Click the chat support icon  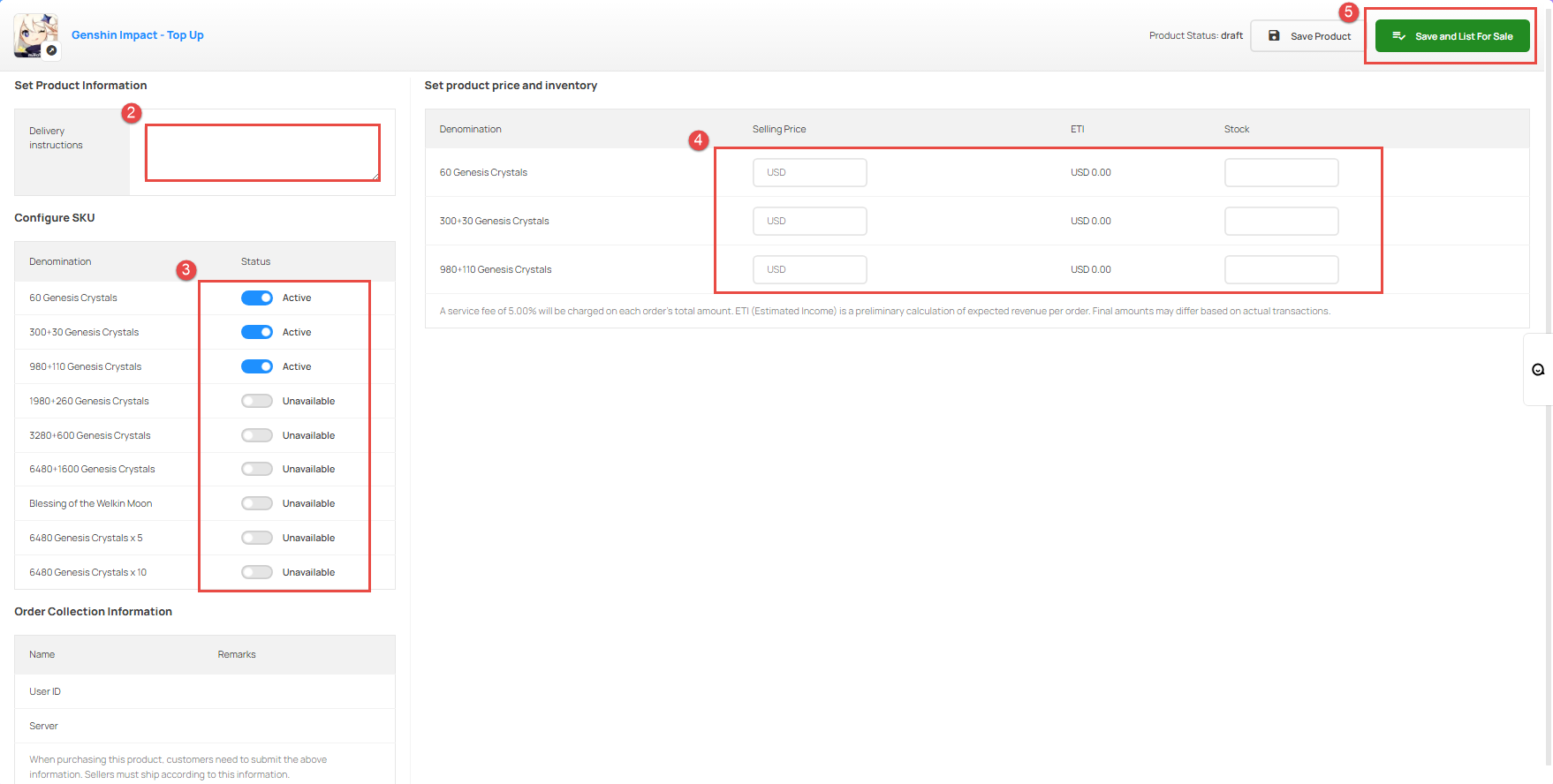coord(1538,370)
